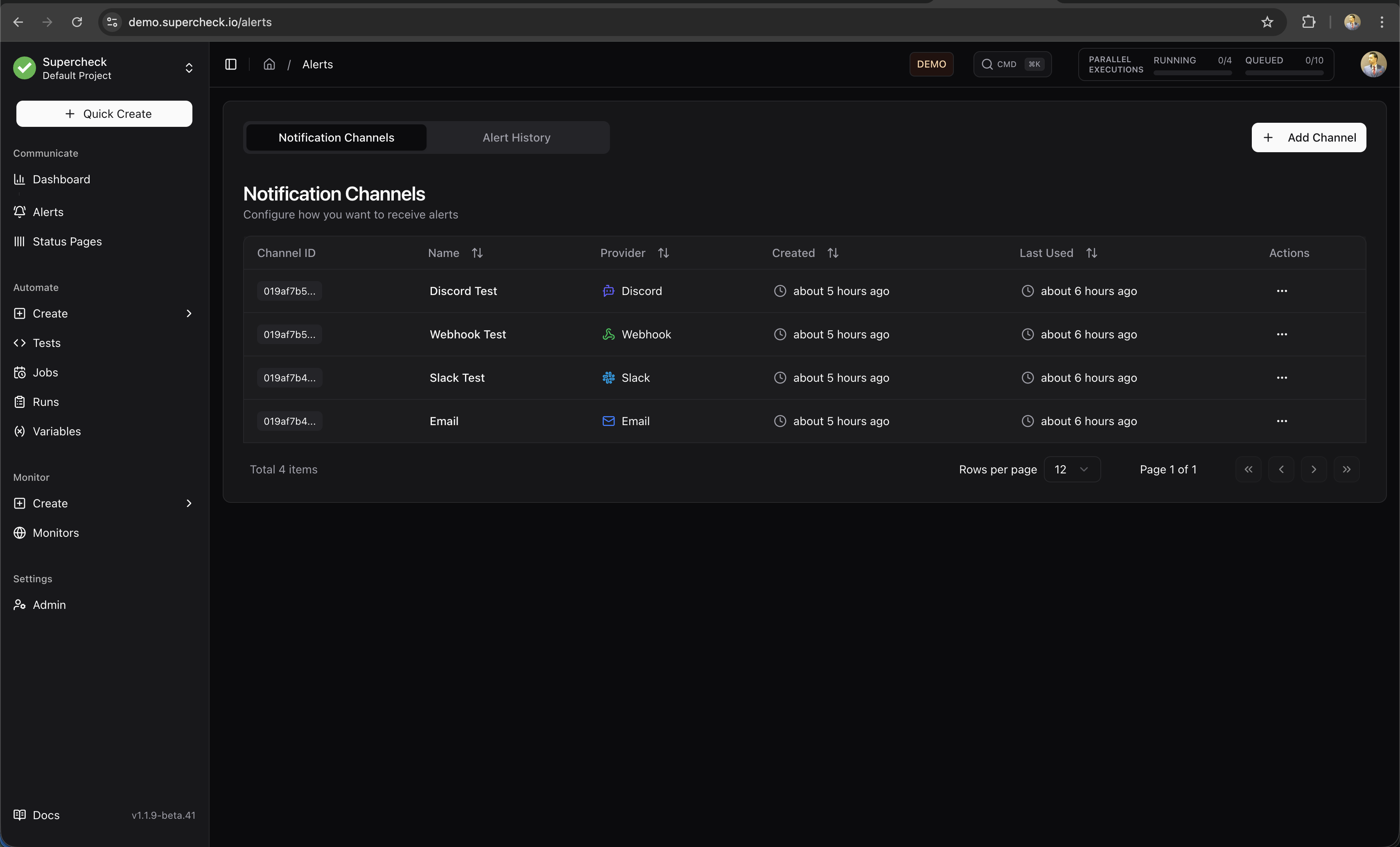This screenshot has width=1400, height=847.
Task: Toggle sorting on the Name column
Action: 477,252
